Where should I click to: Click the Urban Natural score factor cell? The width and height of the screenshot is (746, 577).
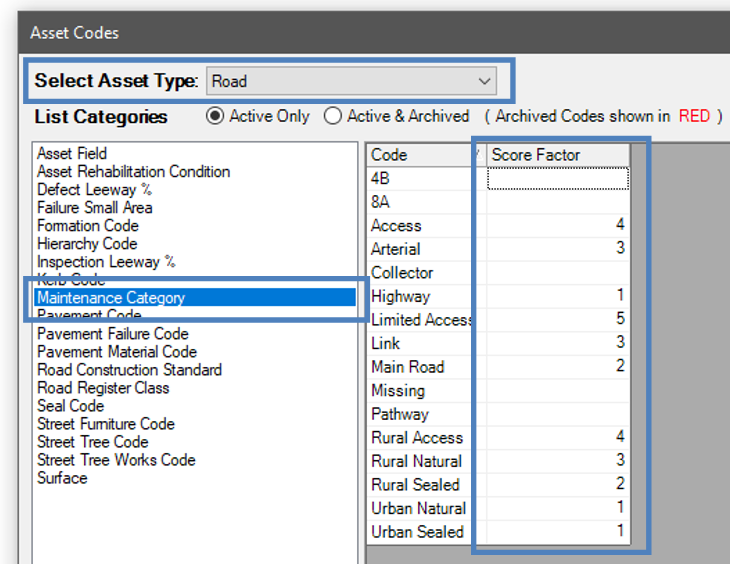[x=557, y=508]
